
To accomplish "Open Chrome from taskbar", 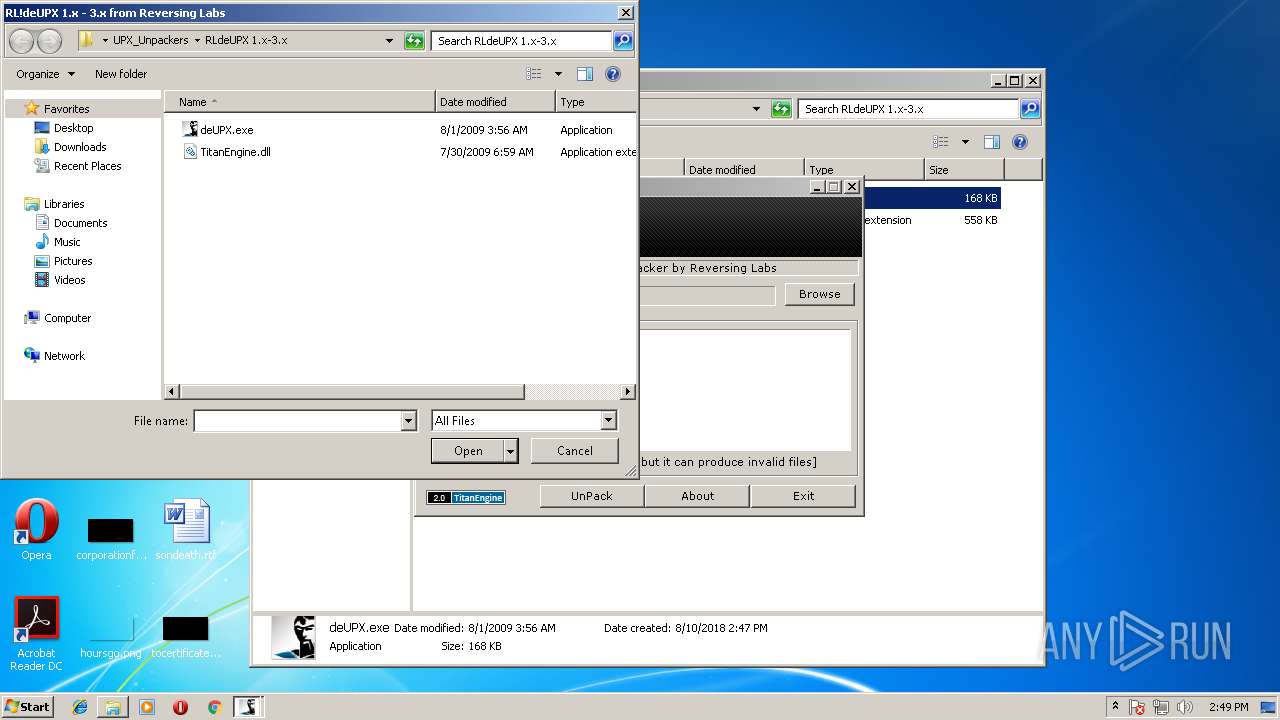I will pos(214,707).
